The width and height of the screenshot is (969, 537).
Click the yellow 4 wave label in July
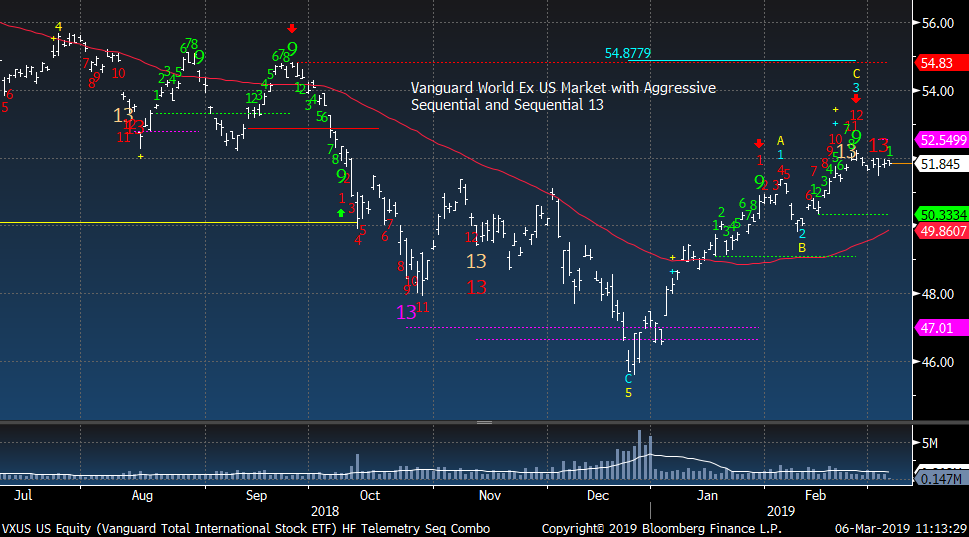(x=58, y=27)
